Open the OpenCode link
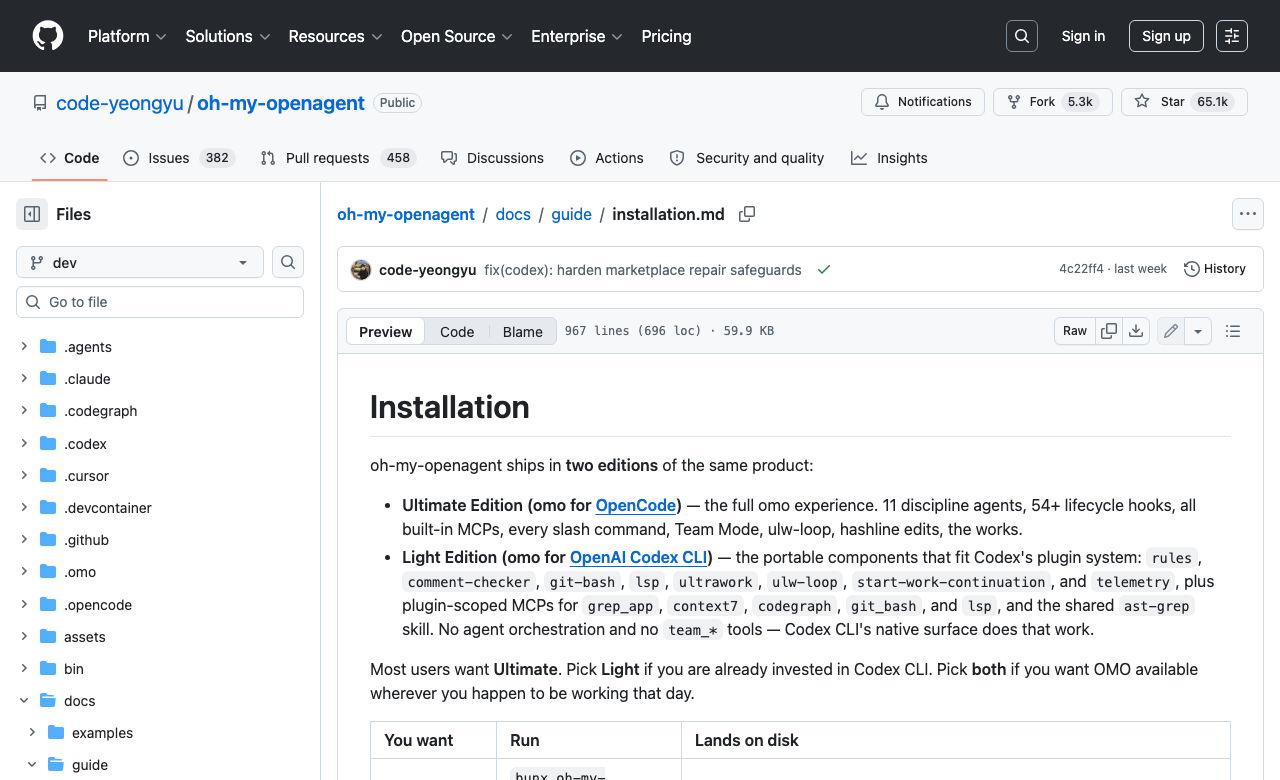1280x780 pixels. pos(636,505)
